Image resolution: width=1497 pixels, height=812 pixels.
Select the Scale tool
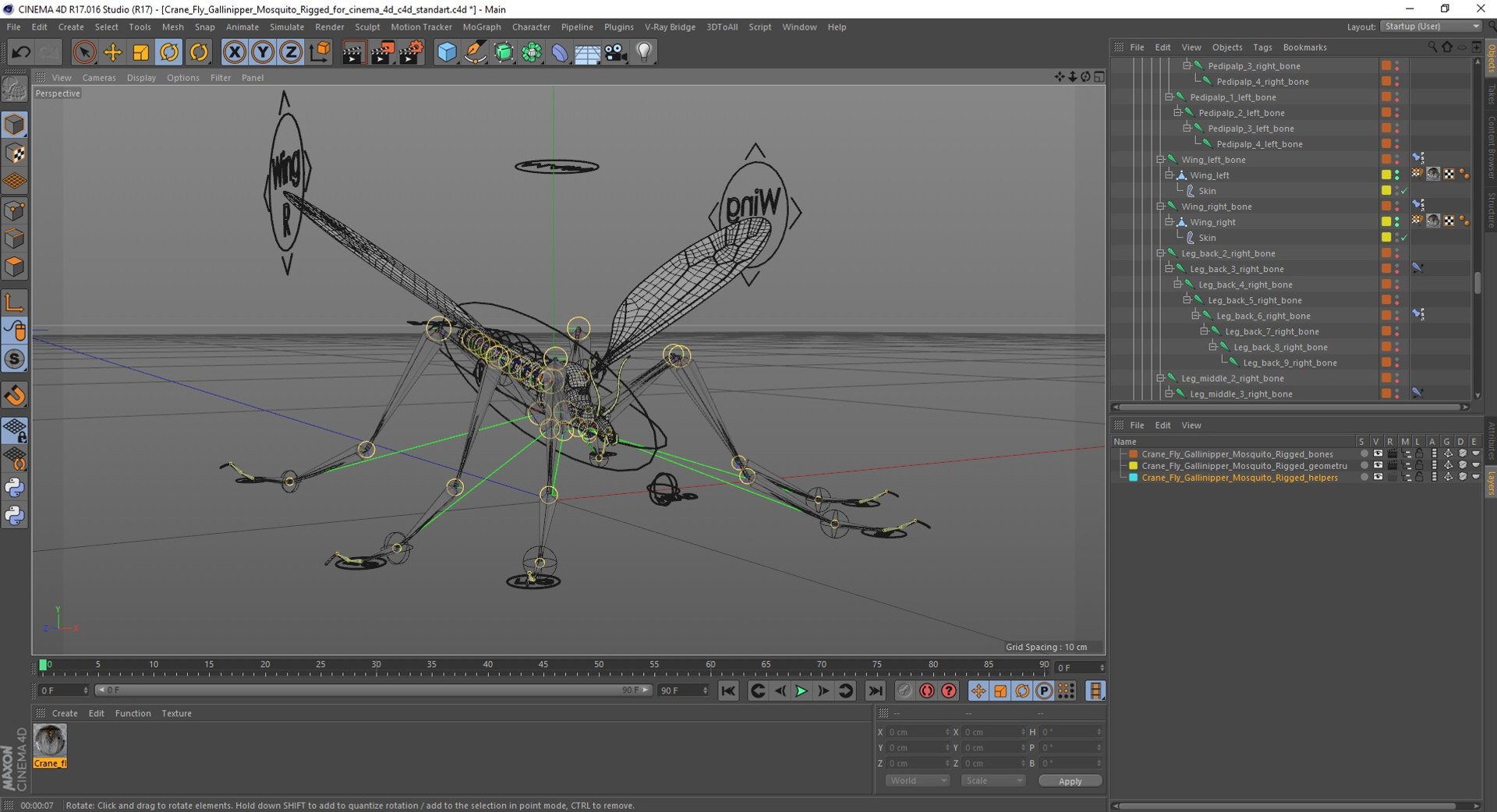[x=141, y=52]
